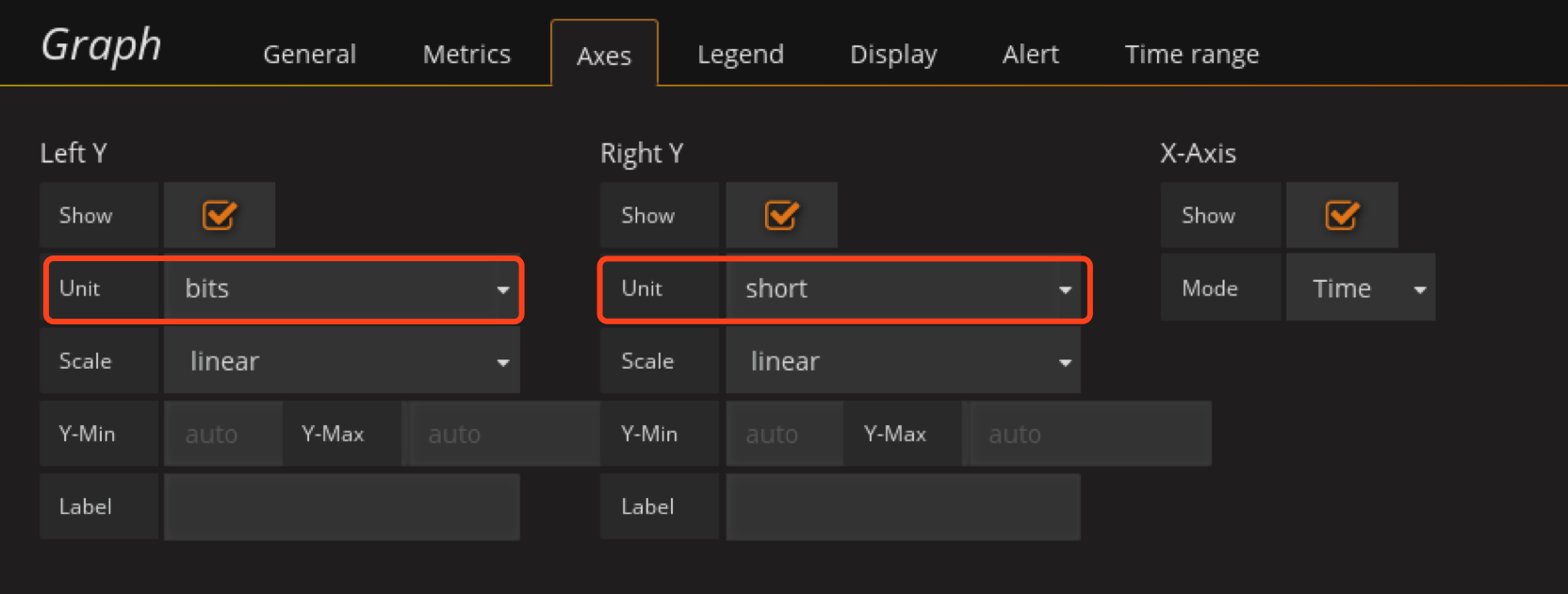This screenshot has height=594, width=1568.
Task: Open the Display tab
Action: (x=893, y=55)
